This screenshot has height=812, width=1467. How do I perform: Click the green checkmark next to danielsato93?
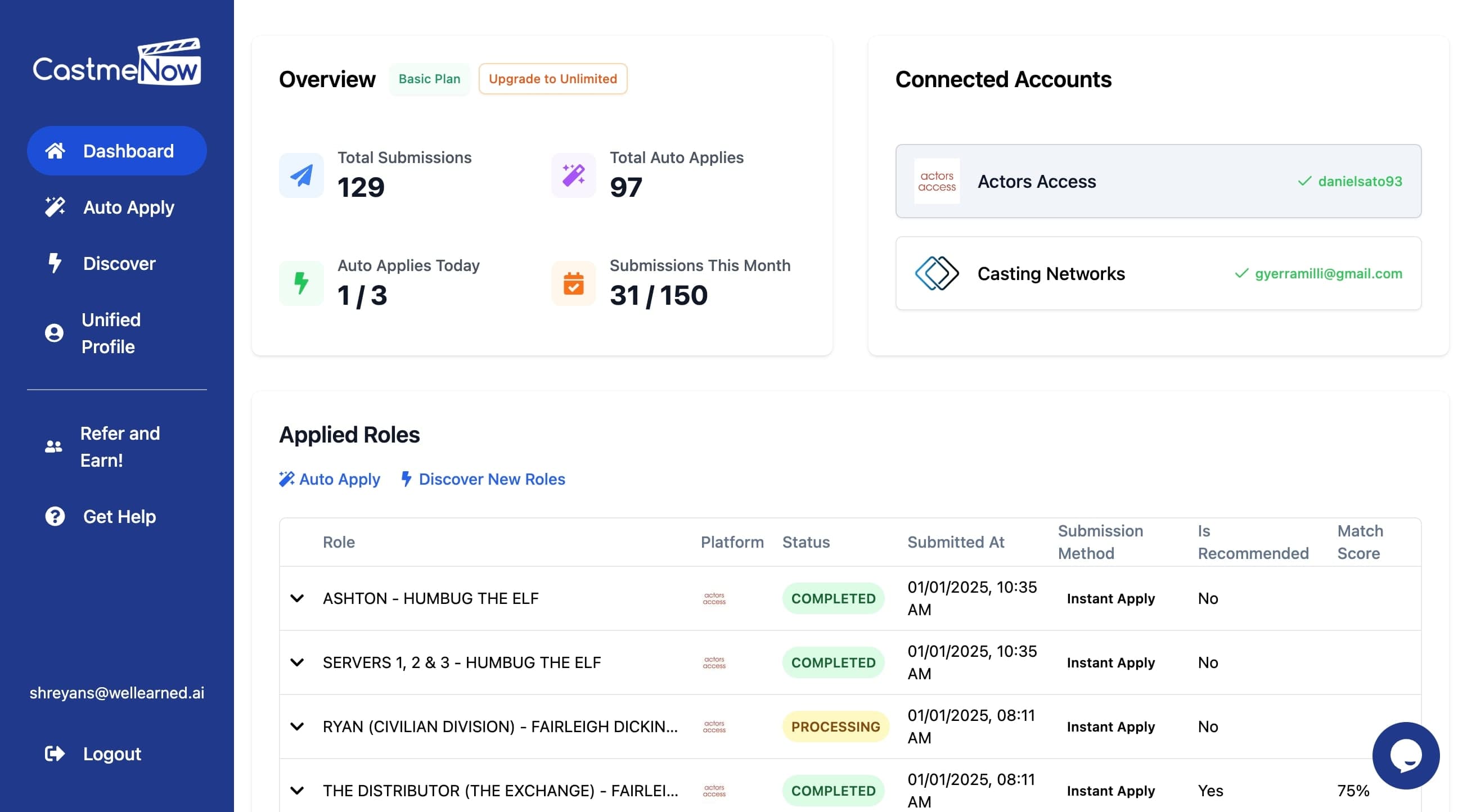point(1304,181)
